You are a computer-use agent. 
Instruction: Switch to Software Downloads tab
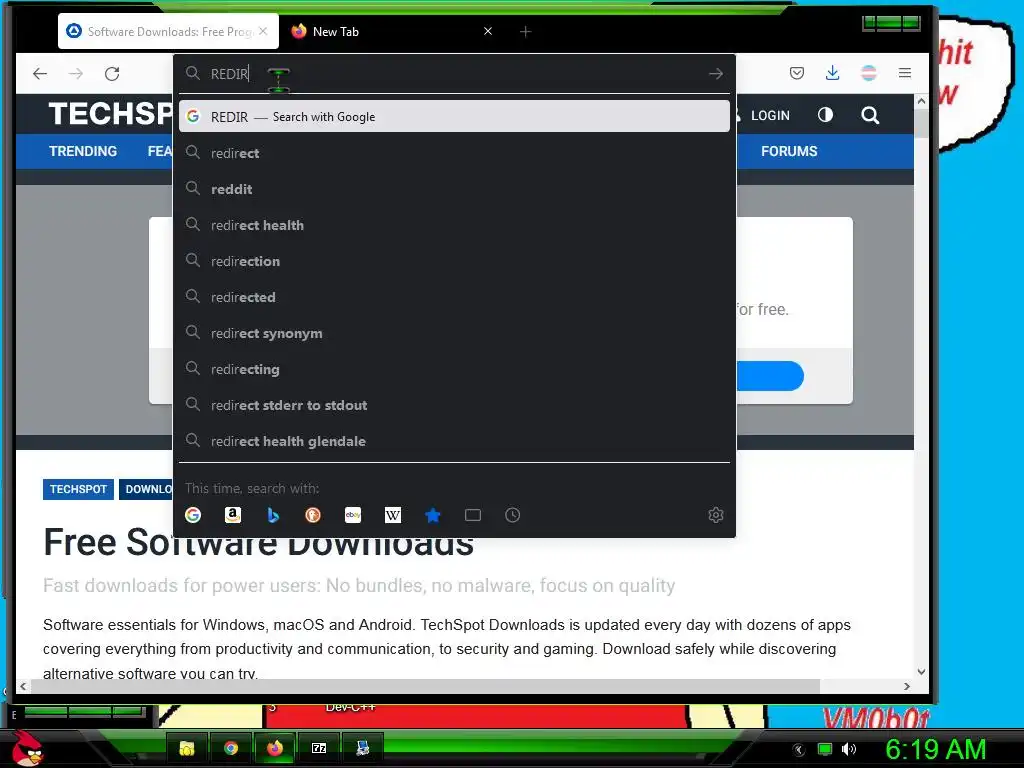(x=168, y=31)
